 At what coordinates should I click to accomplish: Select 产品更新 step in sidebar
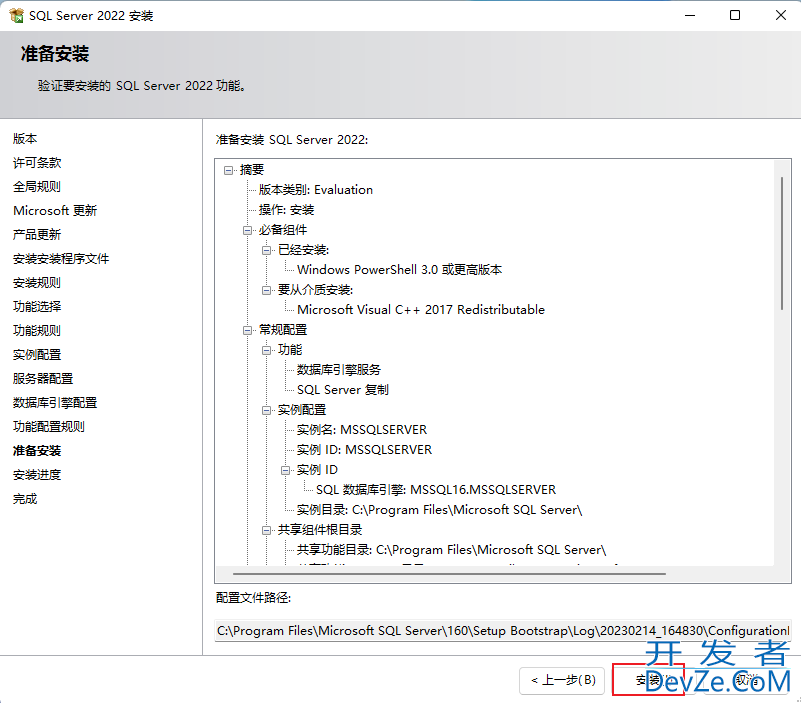pos(37,235)
